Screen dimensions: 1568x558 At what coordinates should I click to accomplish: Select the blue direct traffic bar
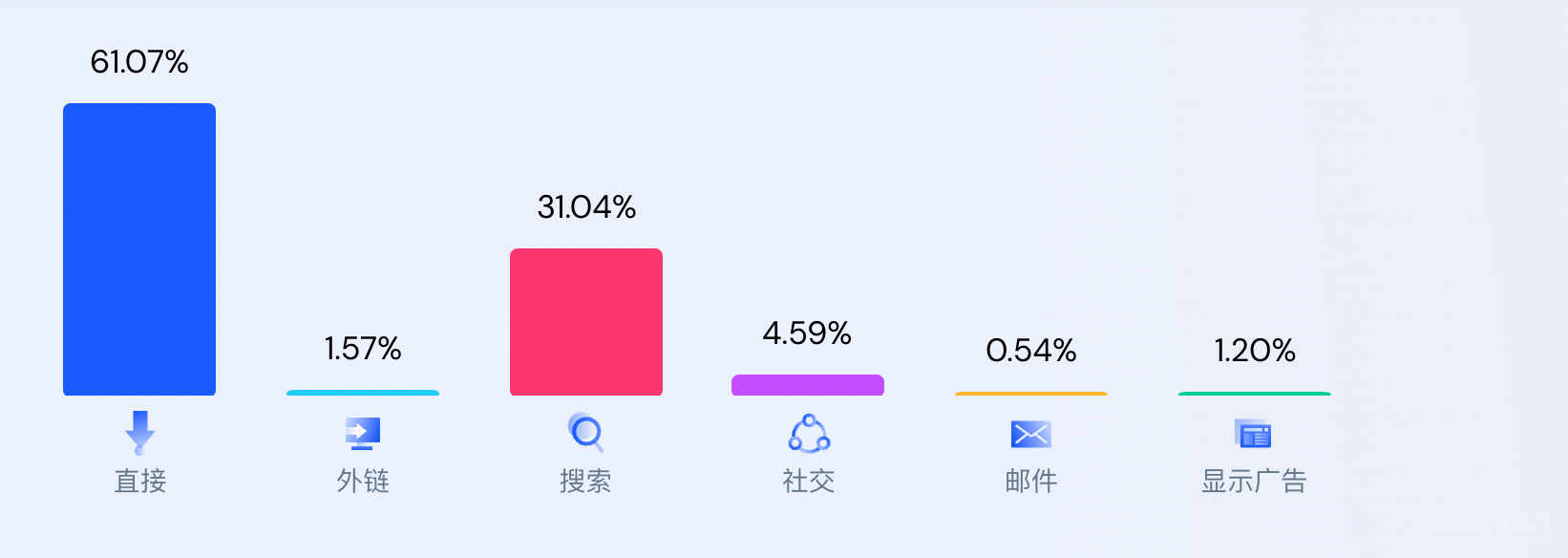pyautogui.click(x=139, y=249)
